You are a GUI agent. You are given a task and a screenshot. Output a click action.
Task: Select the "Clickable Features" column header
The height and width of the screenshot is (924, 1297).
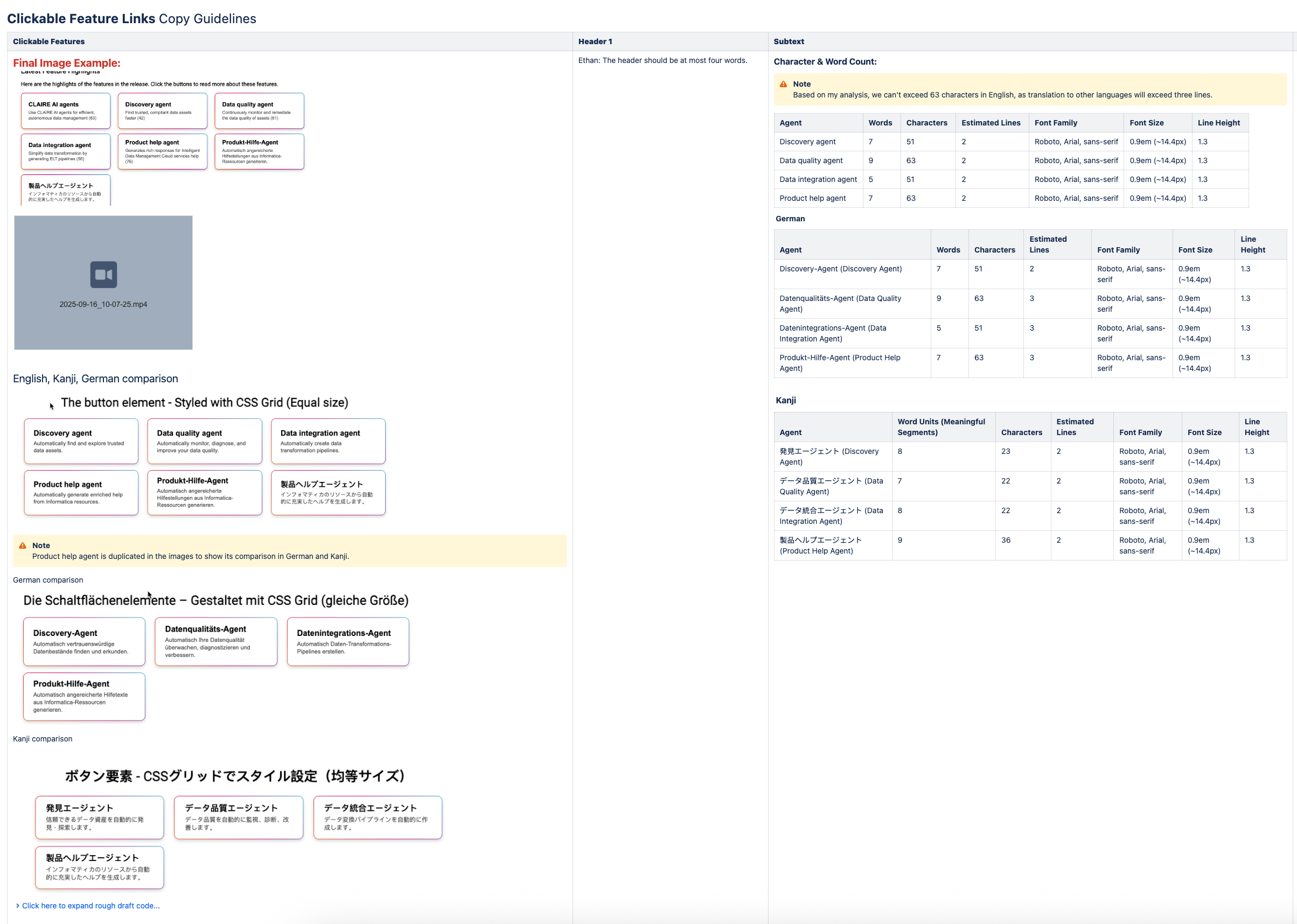pos(49,41)
